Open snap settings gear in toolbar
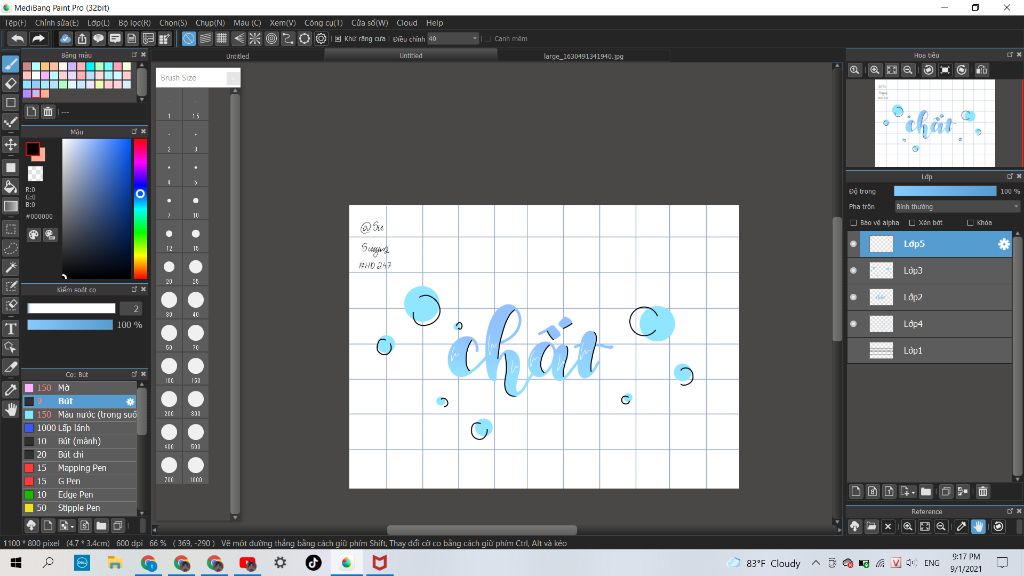Image resolution: width=1024 pixels, height=576 pixels. 321,39
